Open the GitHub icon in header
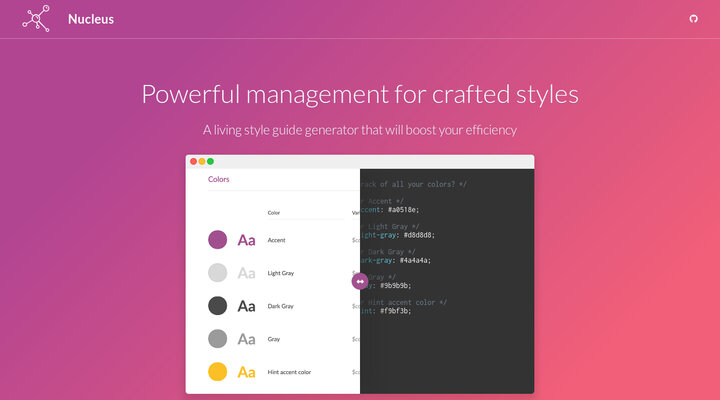 click(693, 19)
